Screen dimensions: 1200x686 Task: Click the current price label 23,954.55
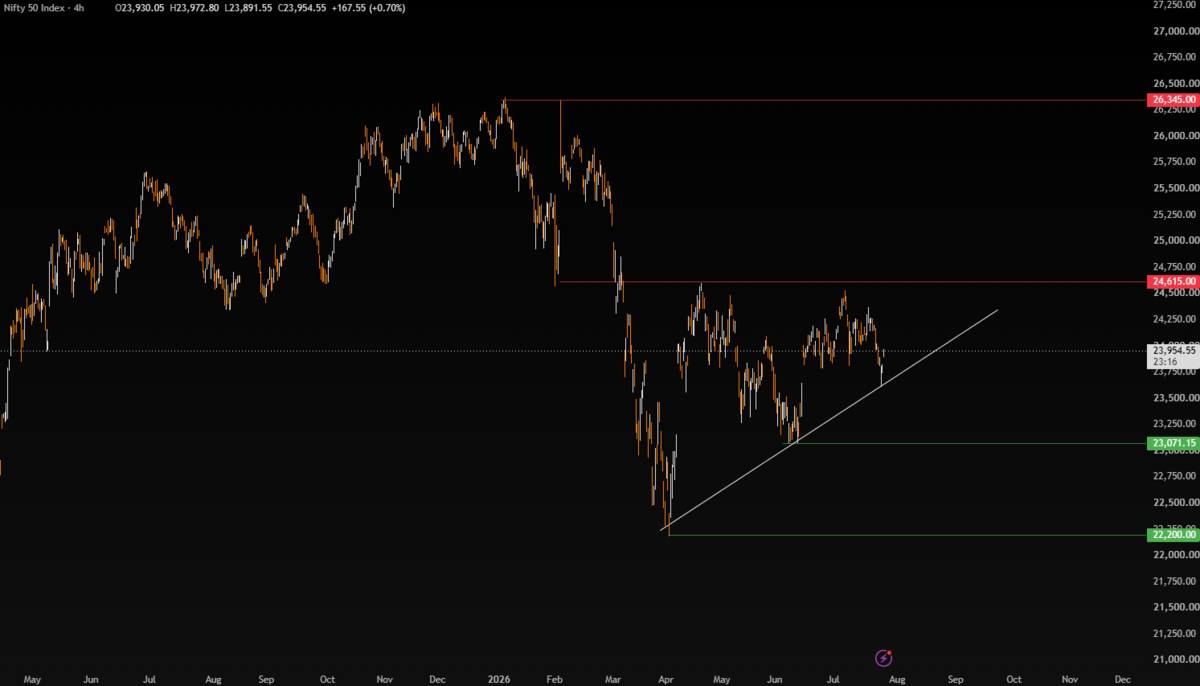1173,351
